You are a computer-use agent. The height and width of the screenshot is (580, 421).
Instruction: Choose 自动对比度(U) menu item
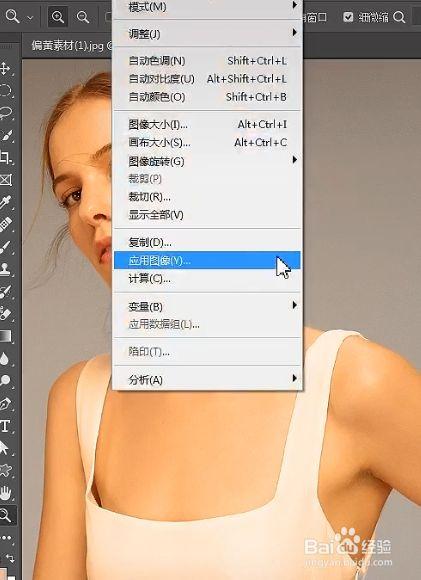click(x=208, y=79)
